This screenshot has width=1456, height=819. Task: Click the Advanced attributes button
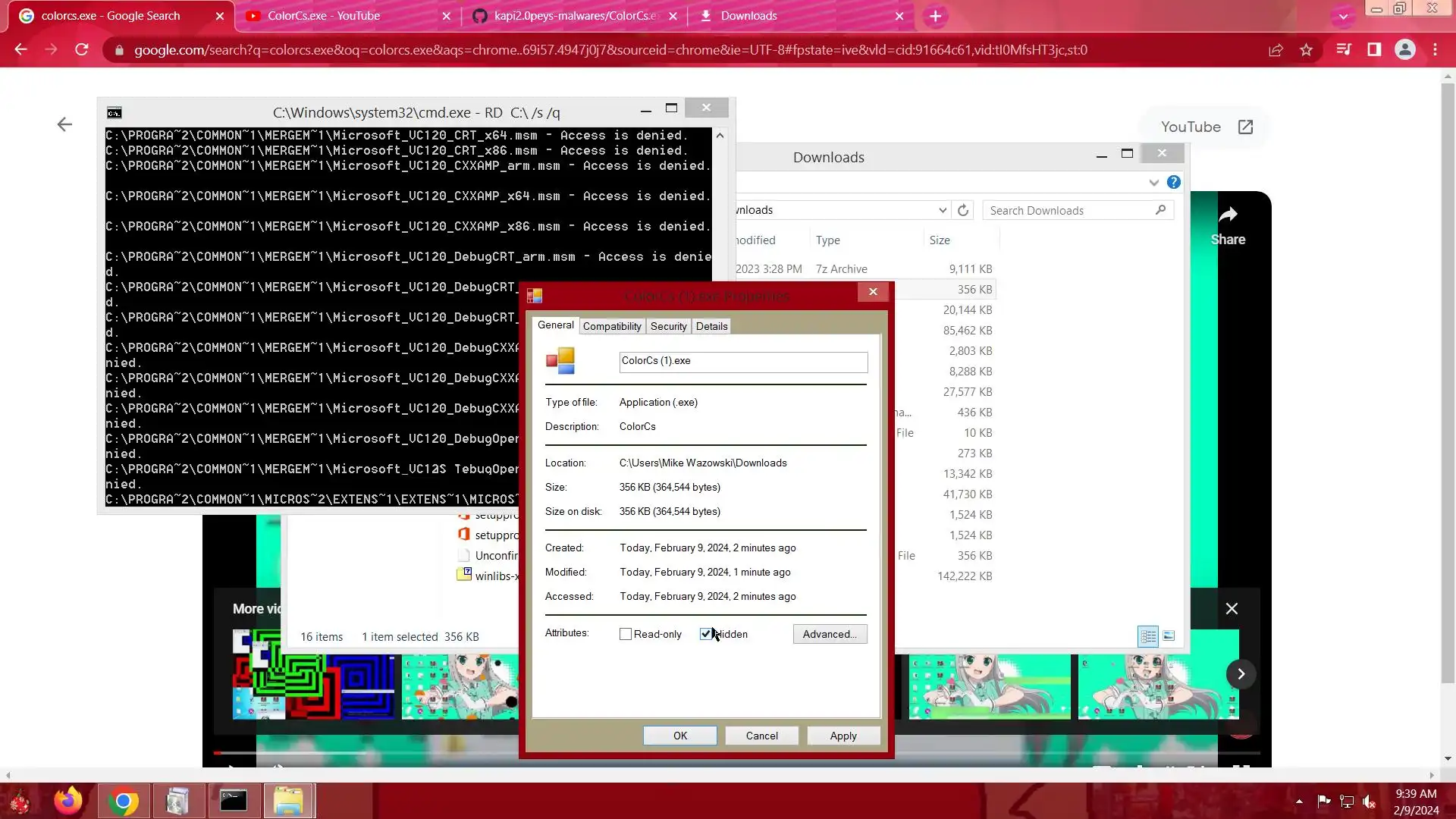click(830, 635)
